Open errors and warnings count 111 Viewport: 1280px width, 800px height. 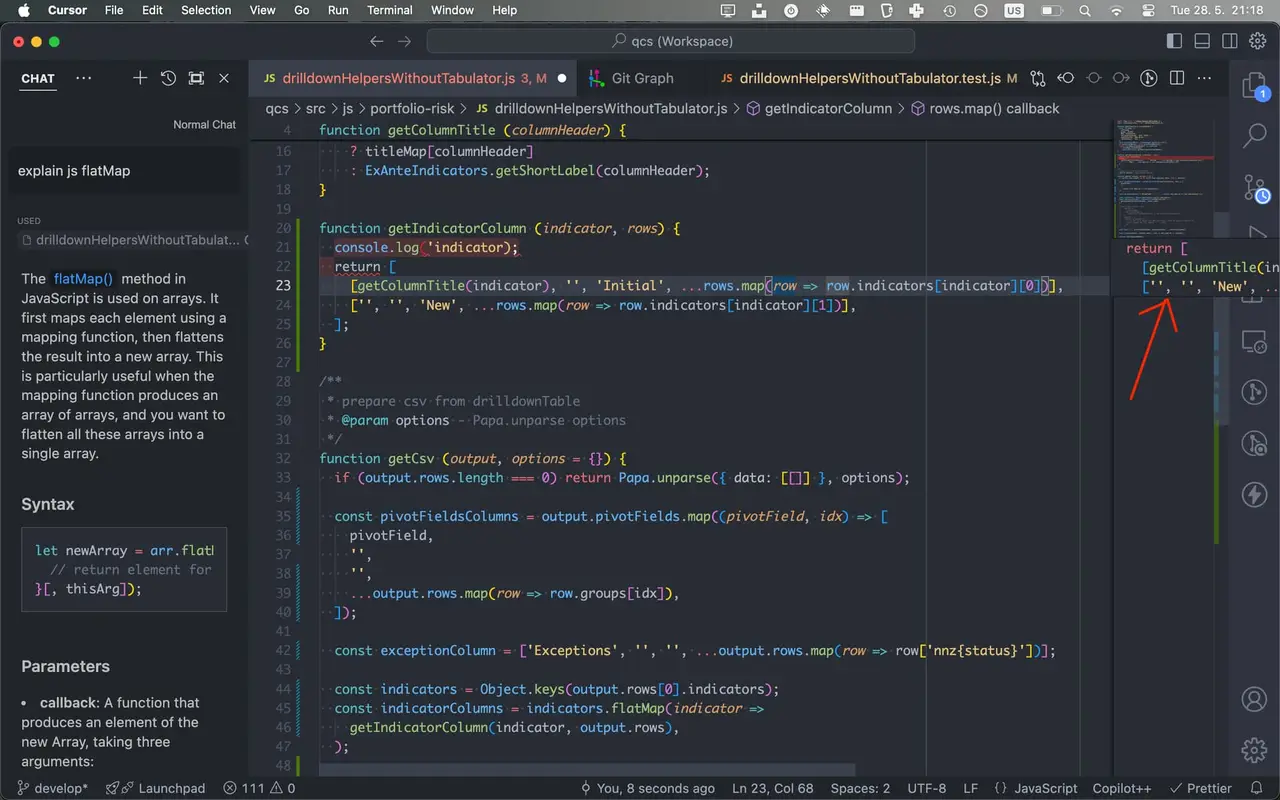(260, 788)
